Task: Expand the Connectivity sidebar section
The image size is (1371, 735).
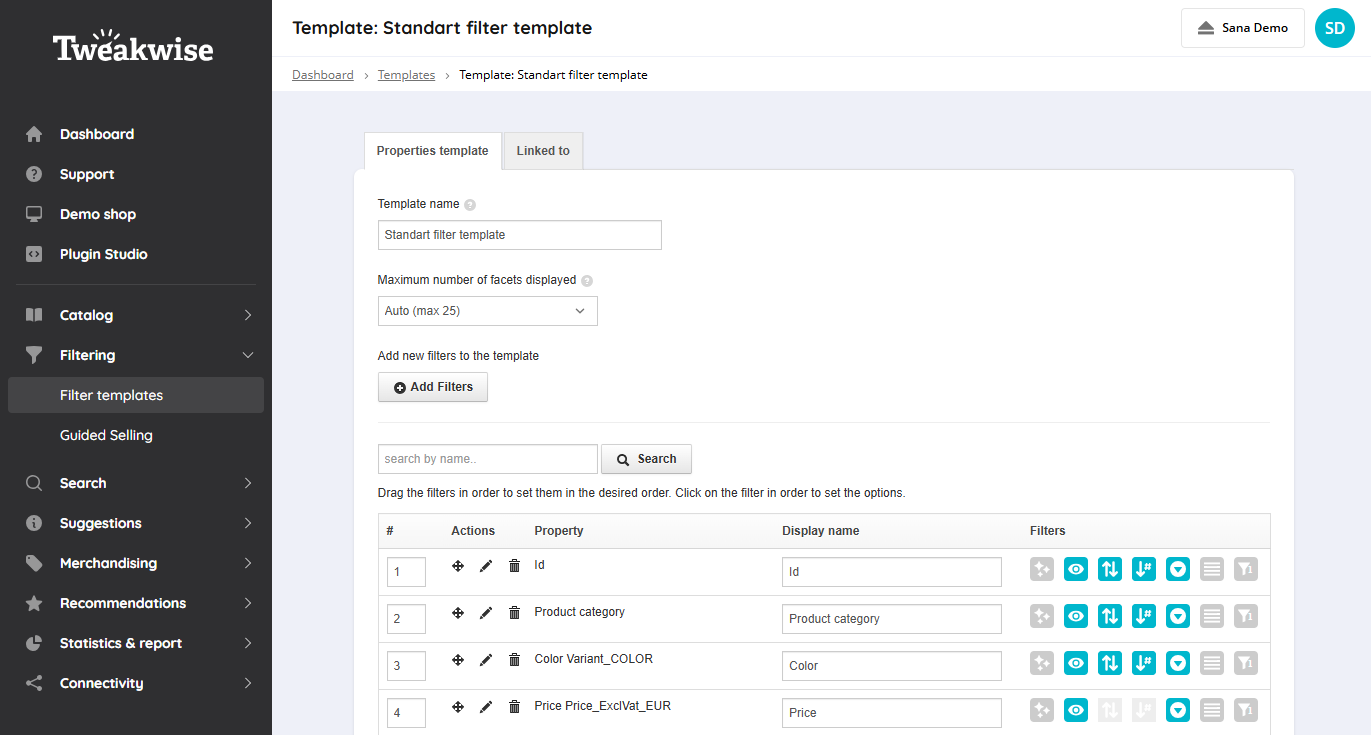Action: point(136,683)
